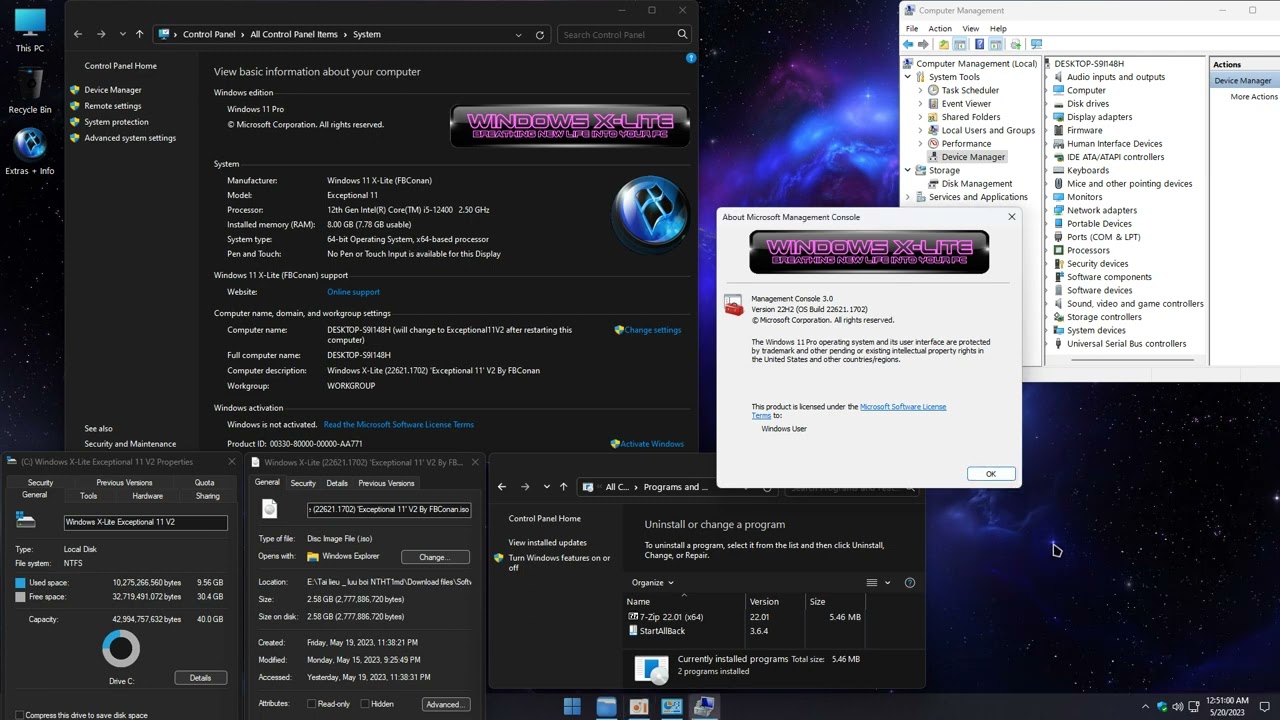1280x720 pixels.
Task: Tick the Hidden attribute checkbox
Action: 364,704
